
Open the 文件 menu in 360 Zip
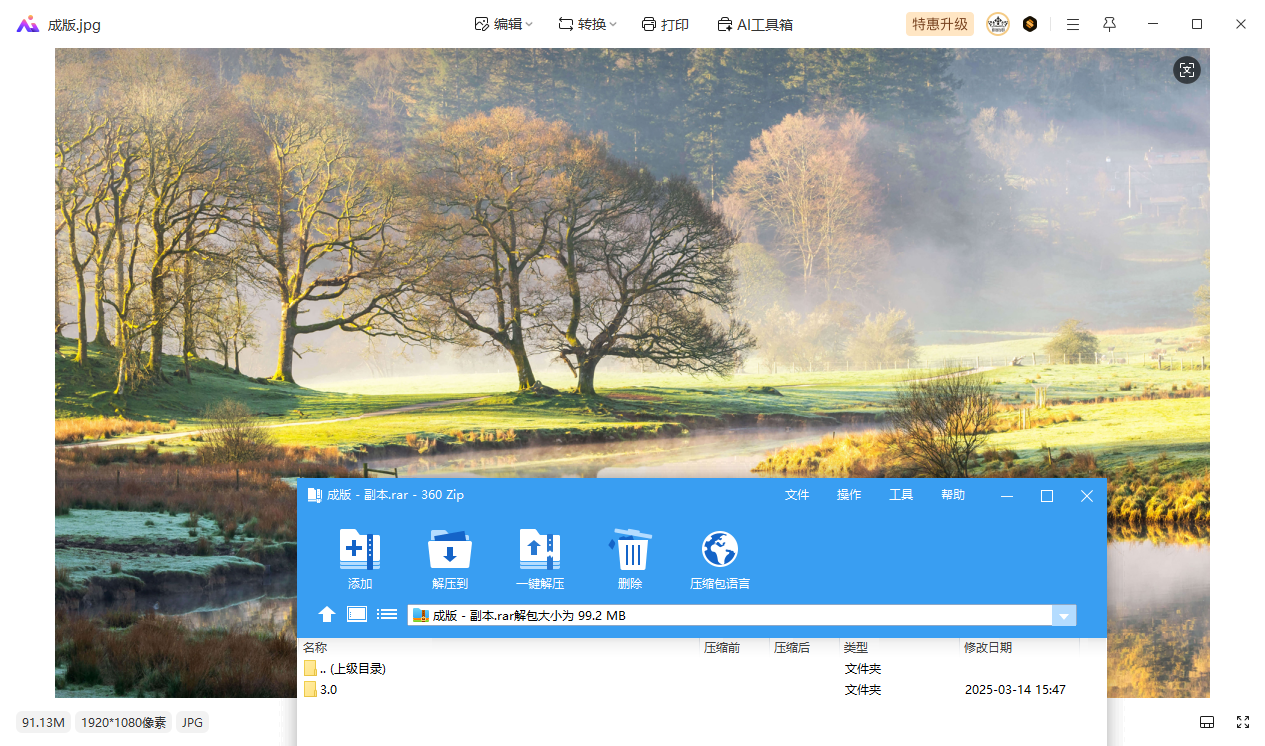click(797, 495)
